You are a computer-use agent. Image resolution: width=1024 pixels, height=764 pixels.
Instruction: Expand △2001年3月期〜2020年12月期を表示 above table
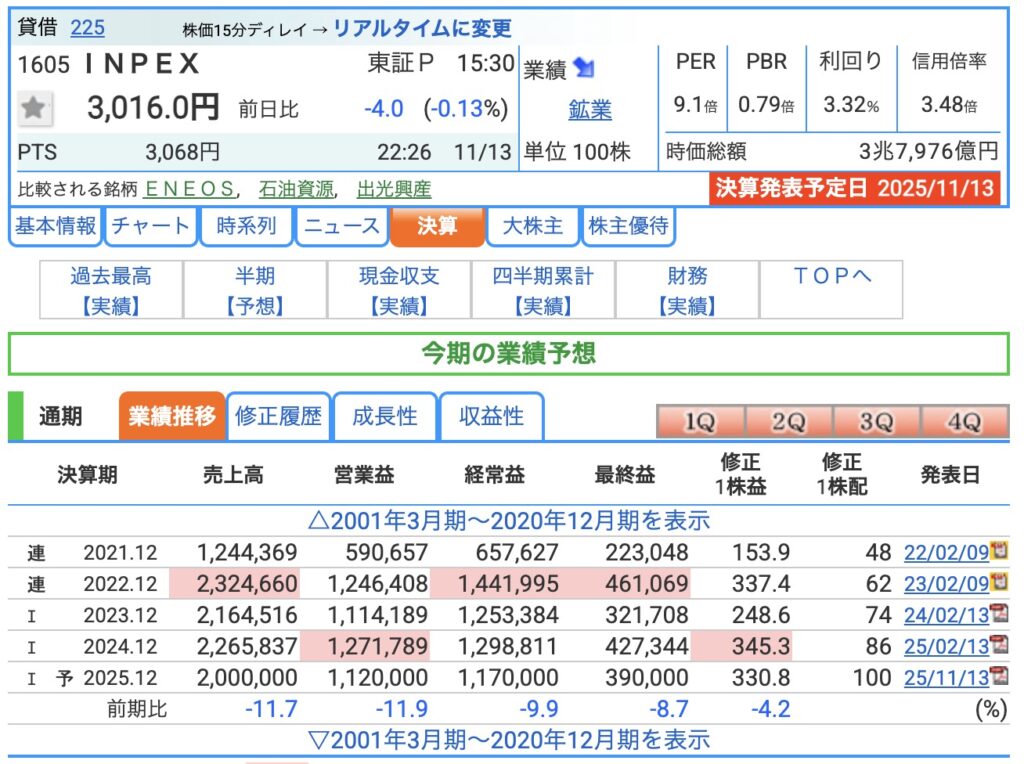tap(509, 520)
